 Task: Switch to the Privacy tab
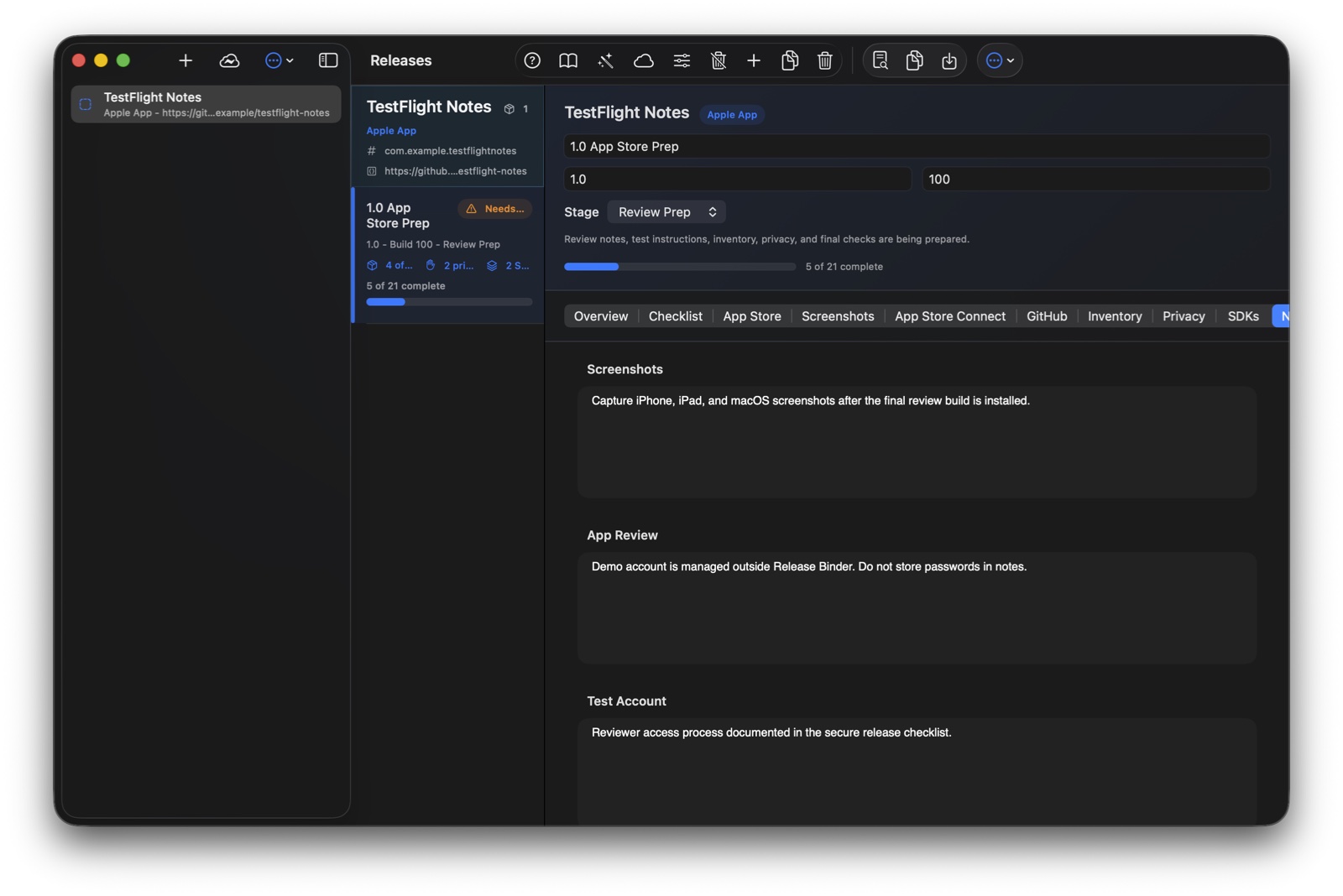coord(1184,316)
